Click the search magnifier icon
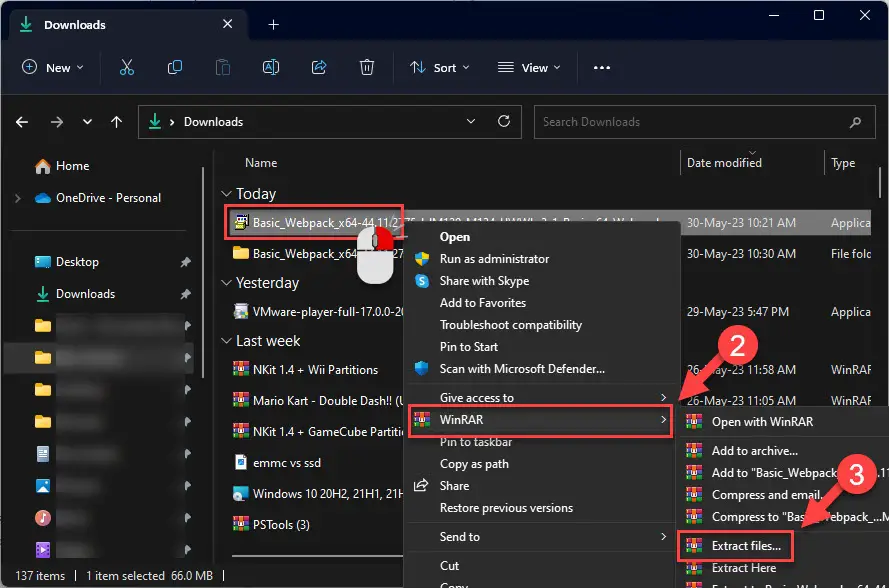Screen dimensions: 889x588 [x=856, y=122]
